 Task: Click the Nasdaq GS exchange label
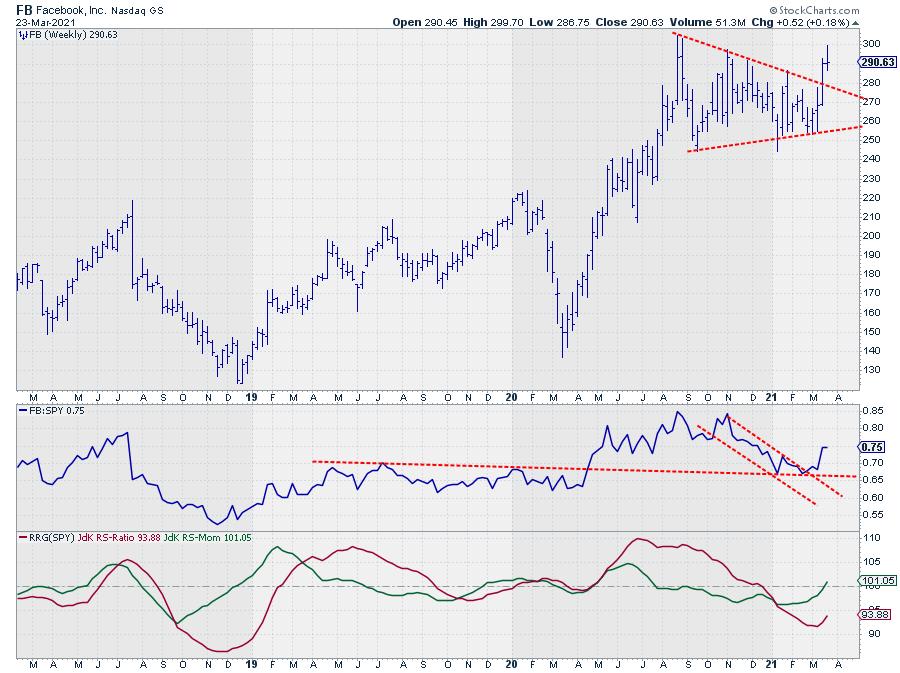pos(137,11)
